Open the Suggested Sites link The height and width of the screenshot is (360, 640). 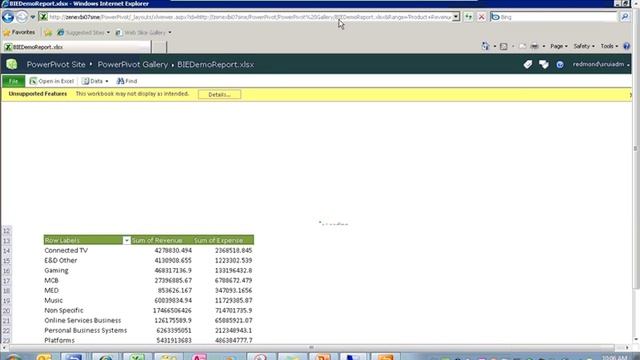tap(84, 32)
